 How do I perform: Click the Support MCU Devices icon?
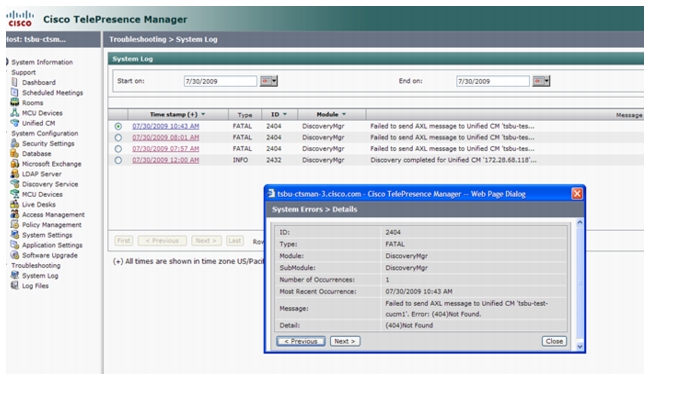tap(15, 113)
